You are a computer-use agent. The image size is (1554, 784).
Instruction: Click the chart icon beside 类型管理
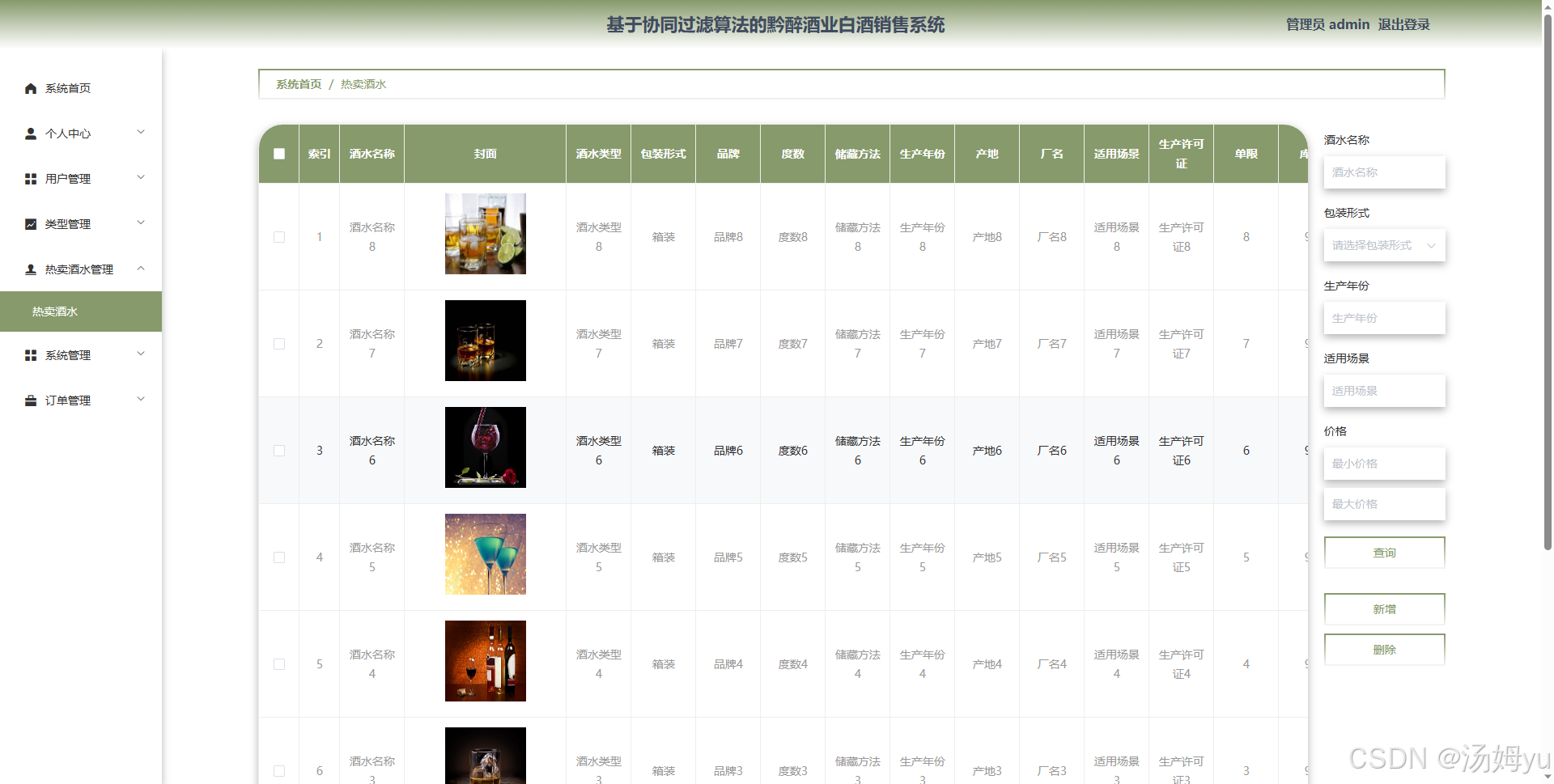(x=31, y=224)
